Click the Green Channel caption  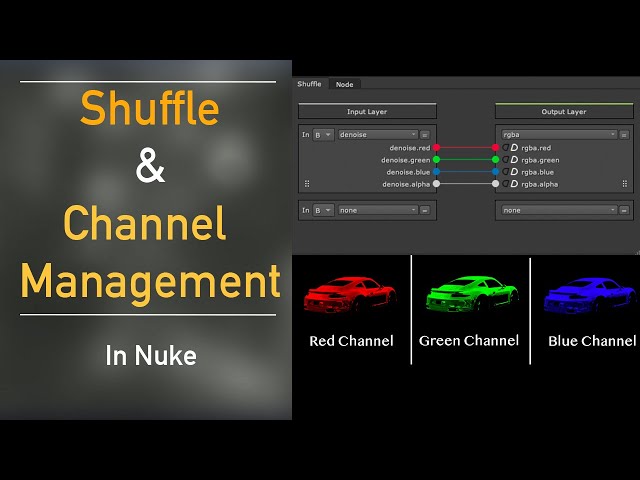click(469, 340)
